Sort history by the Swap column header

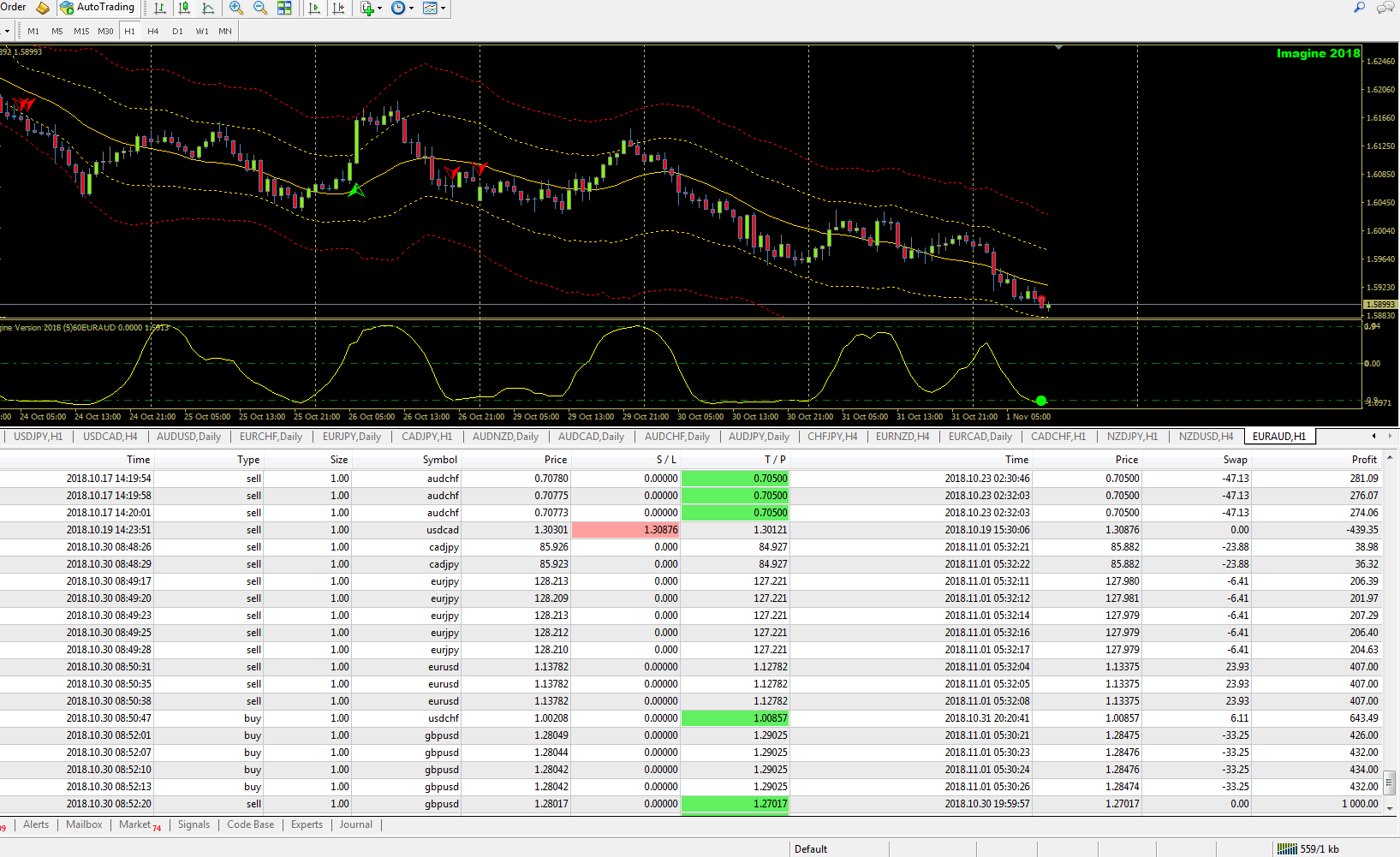1236,460
